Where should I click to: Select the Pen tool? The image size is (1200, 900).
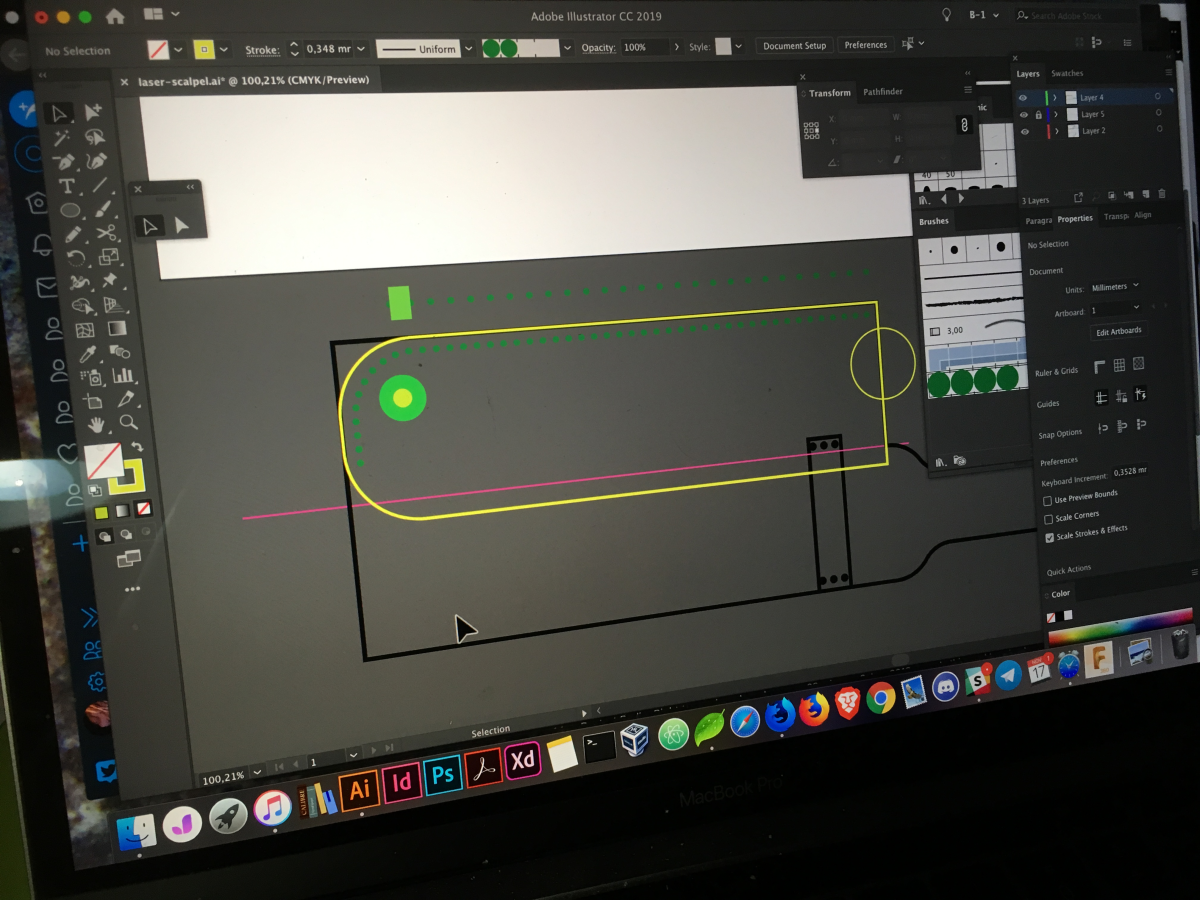64,162
